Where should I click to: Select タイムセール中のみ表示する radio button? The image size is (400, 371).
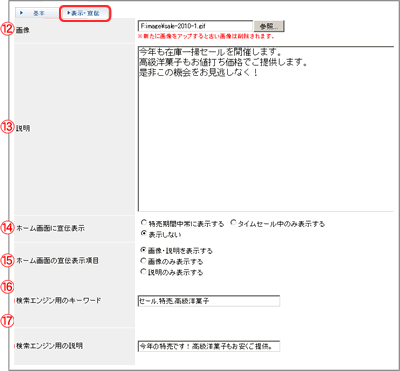233,222
